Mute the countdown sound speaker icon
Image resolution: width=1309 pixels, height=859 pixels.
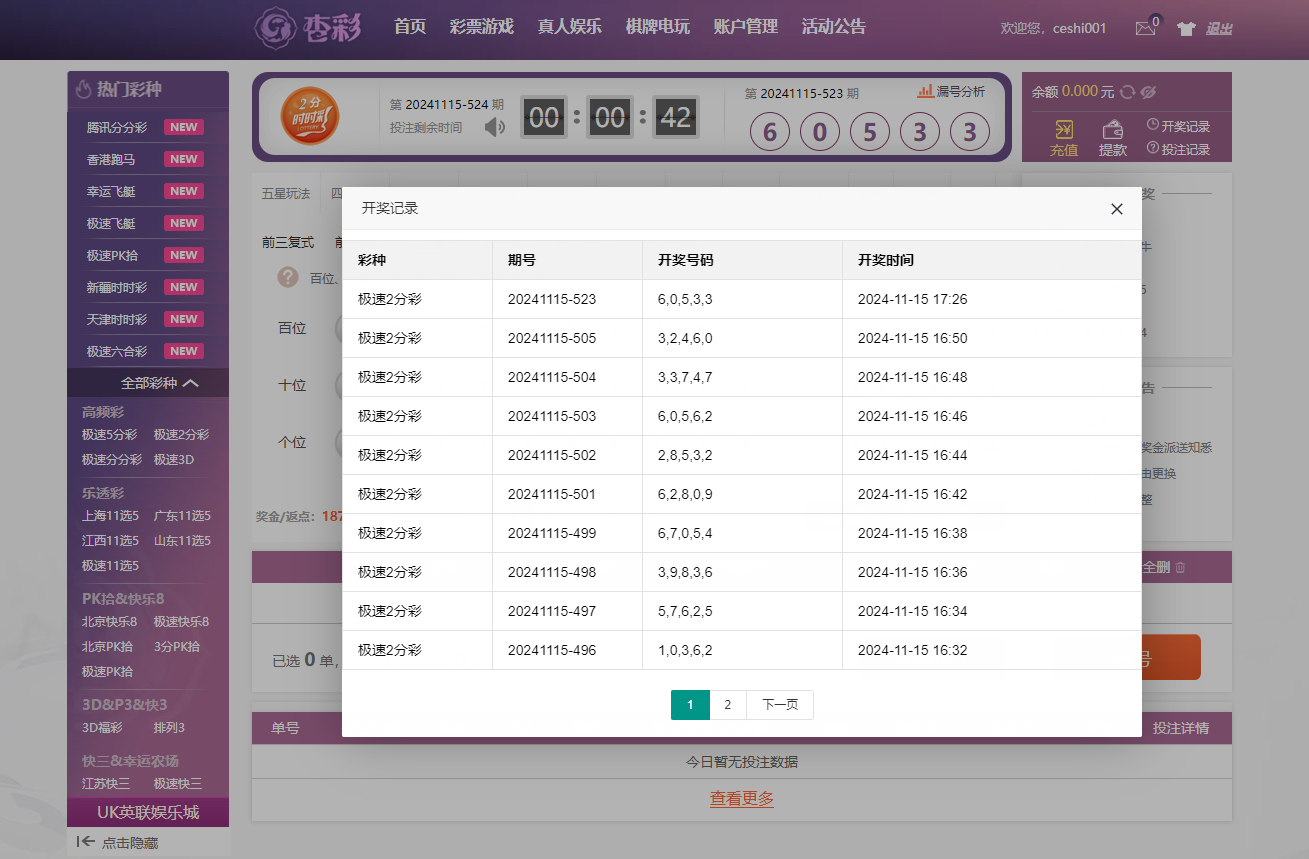(x=494, y=127)
